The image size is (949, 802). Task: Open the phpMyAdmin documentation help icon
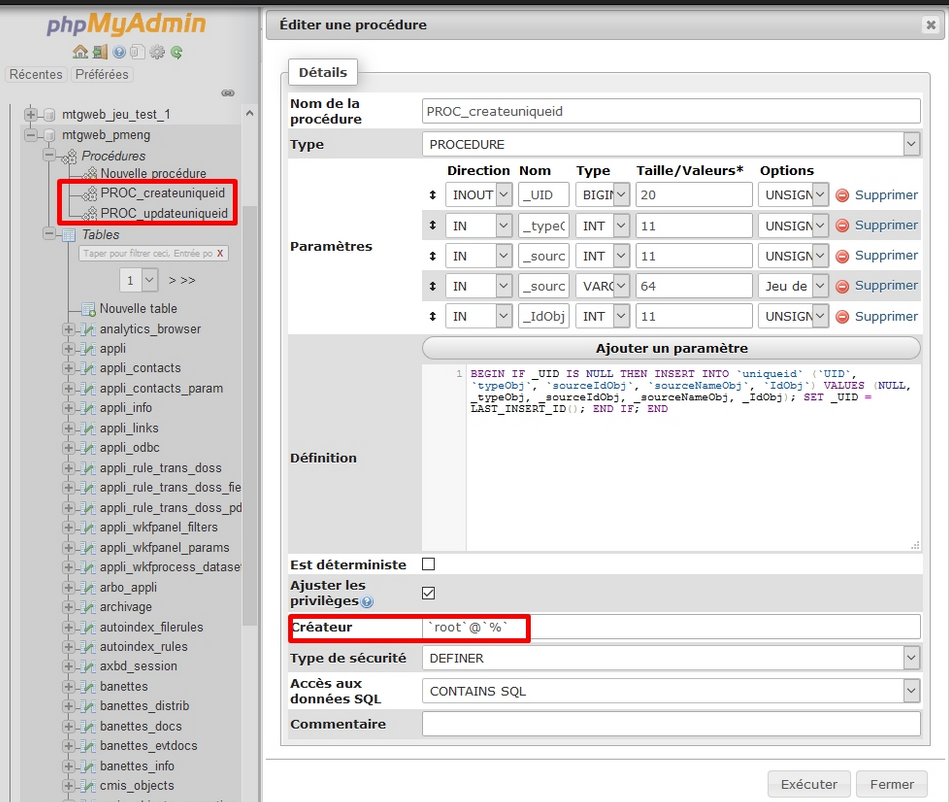click(x=119, y=52)
